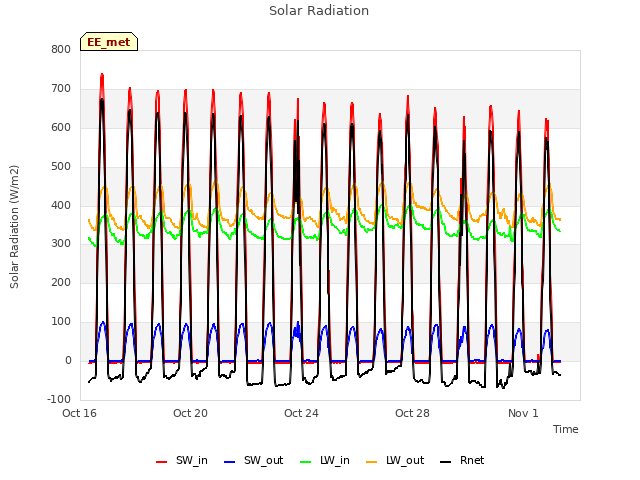This screenshot has width=640, height=480.
Task: Click the -100 y-axis tick label
Action: 59,399
